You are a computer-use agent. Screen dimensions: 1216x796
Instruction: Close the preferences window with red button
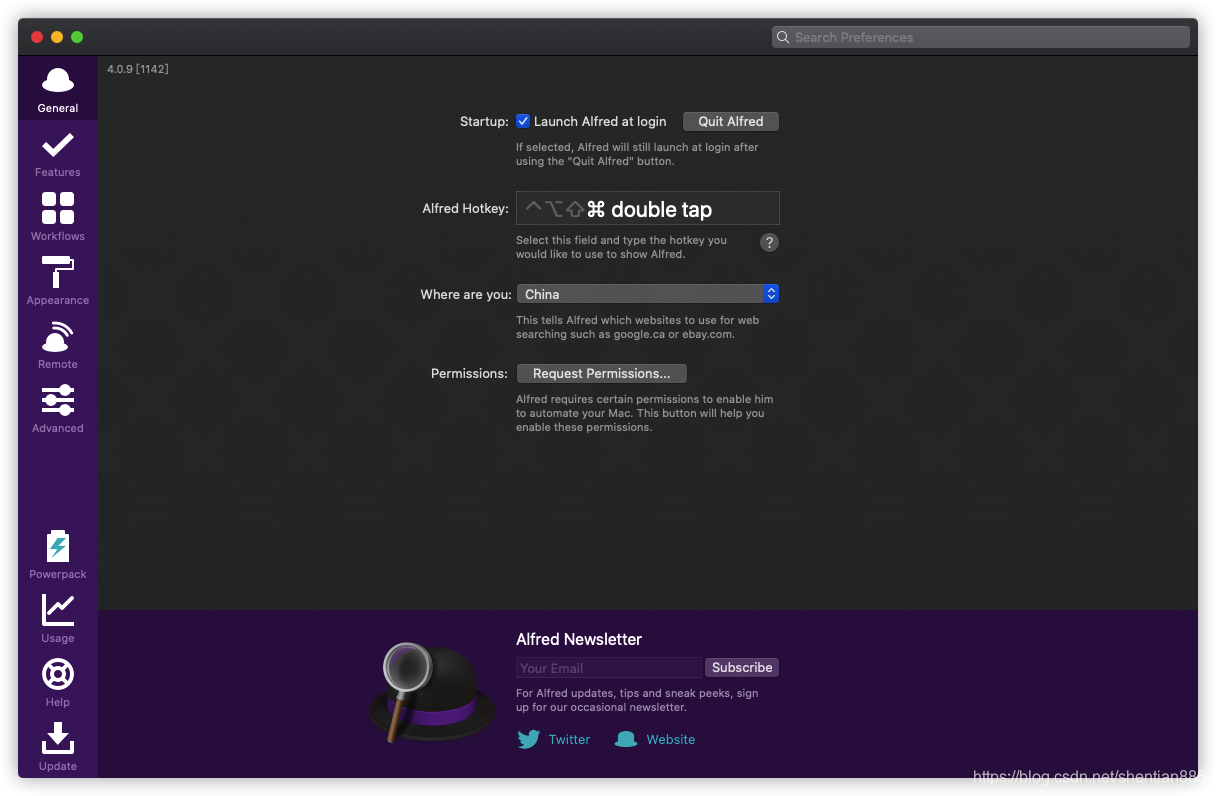(37, 37)
